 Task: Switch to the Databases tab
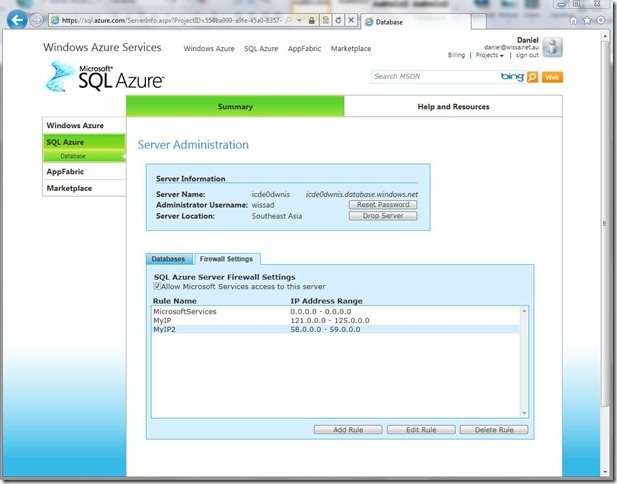(x=169, y=259)
